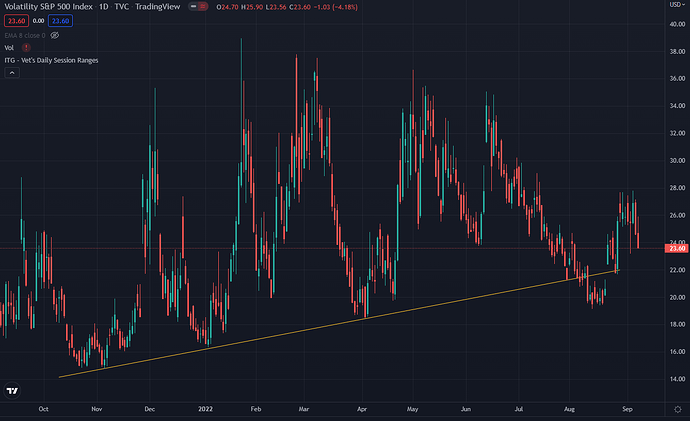Open chart settings gear in the bottom-right corner
690x421 pixels.
pyautogui.click(x=678, y=409)
